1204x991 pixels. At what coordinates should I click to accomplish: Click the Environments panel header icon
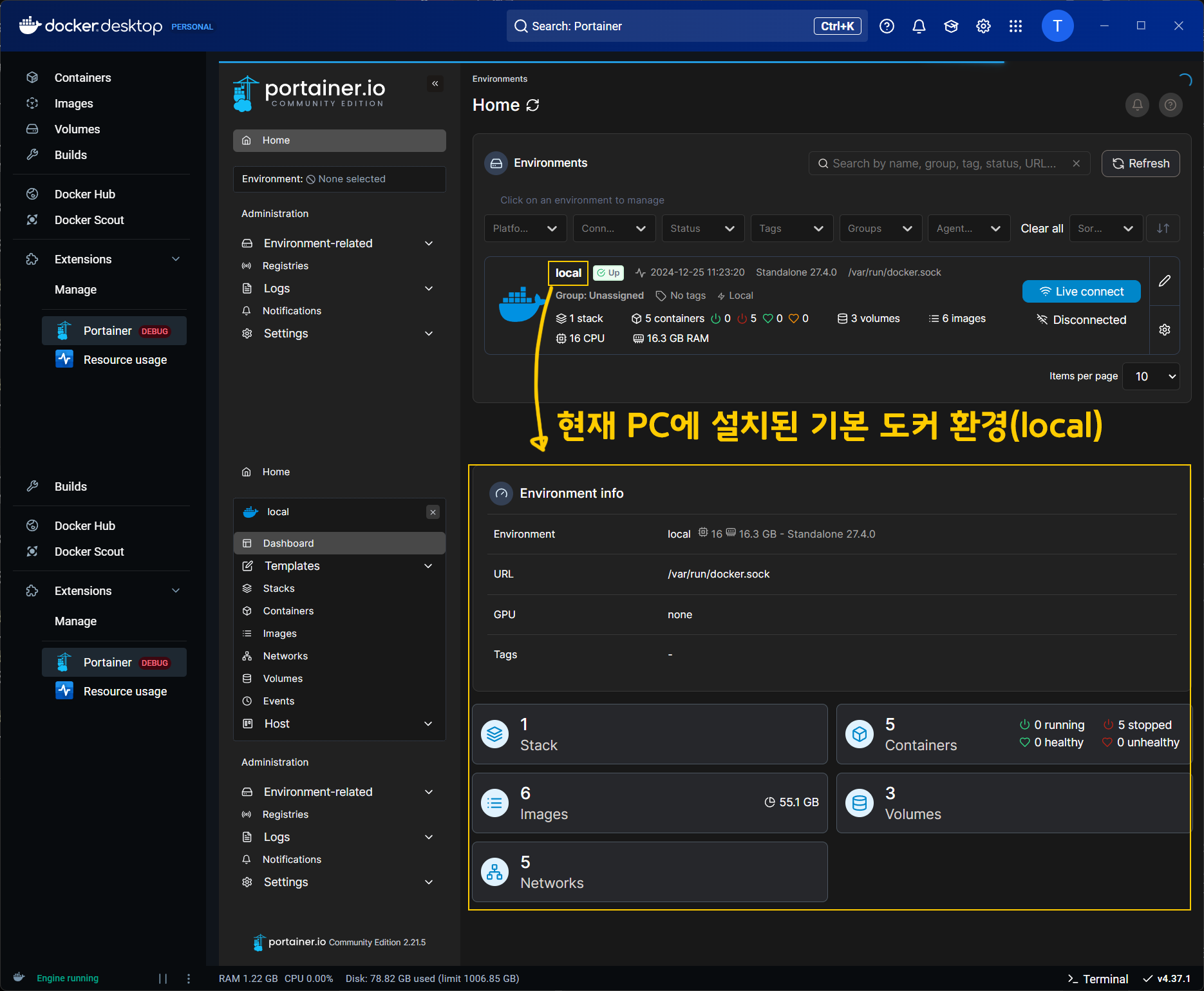[496, 164]
